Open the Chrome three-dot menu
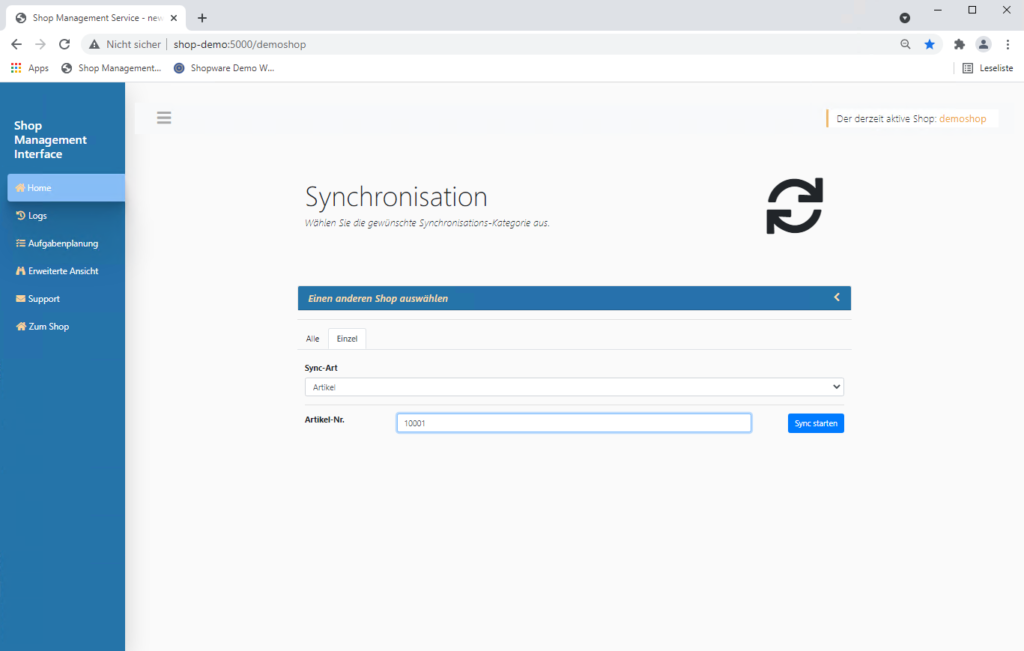The height and width of the screenshot is (651, 1024). tap(1008, 44)
